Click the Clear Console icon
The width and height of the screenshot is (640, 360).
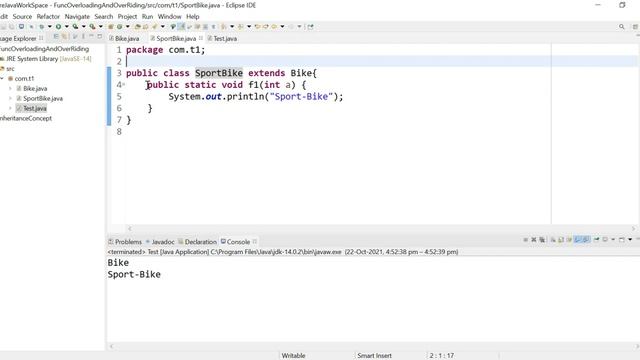[553, 240]
